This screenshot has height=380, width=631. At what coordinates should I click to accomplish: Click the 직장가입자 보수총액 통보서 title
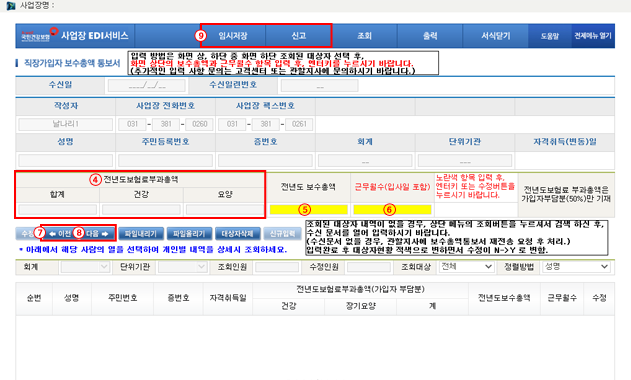(72, 63)
